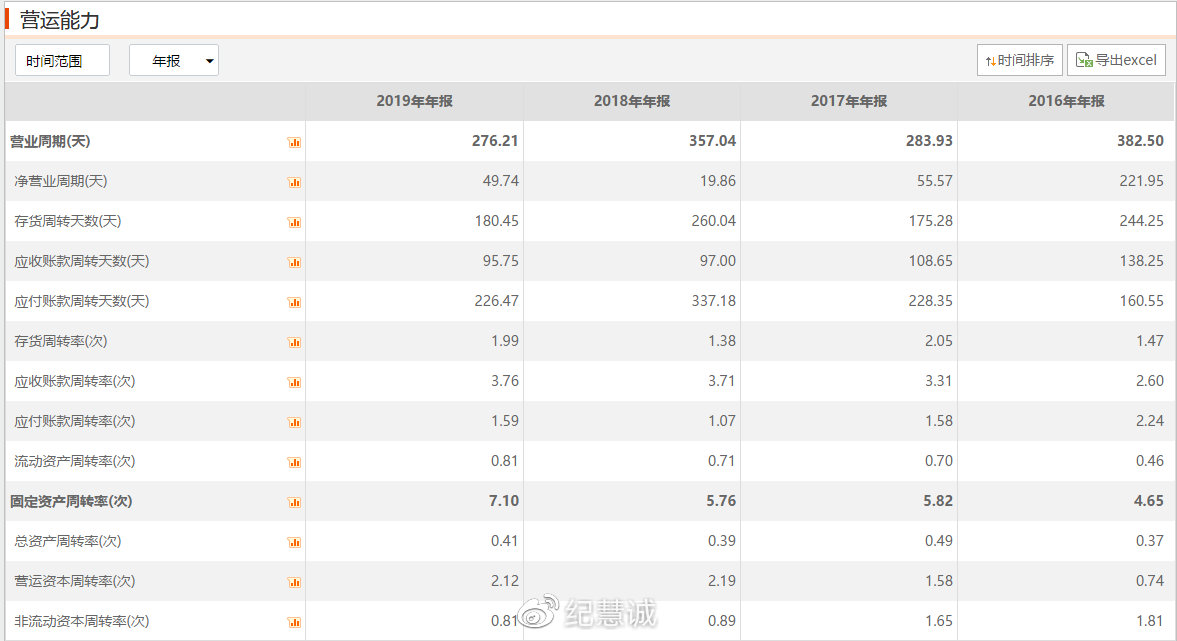
Task: Click chart icon for 存货周转天数(天)
Action: click(x=294, y=222)
